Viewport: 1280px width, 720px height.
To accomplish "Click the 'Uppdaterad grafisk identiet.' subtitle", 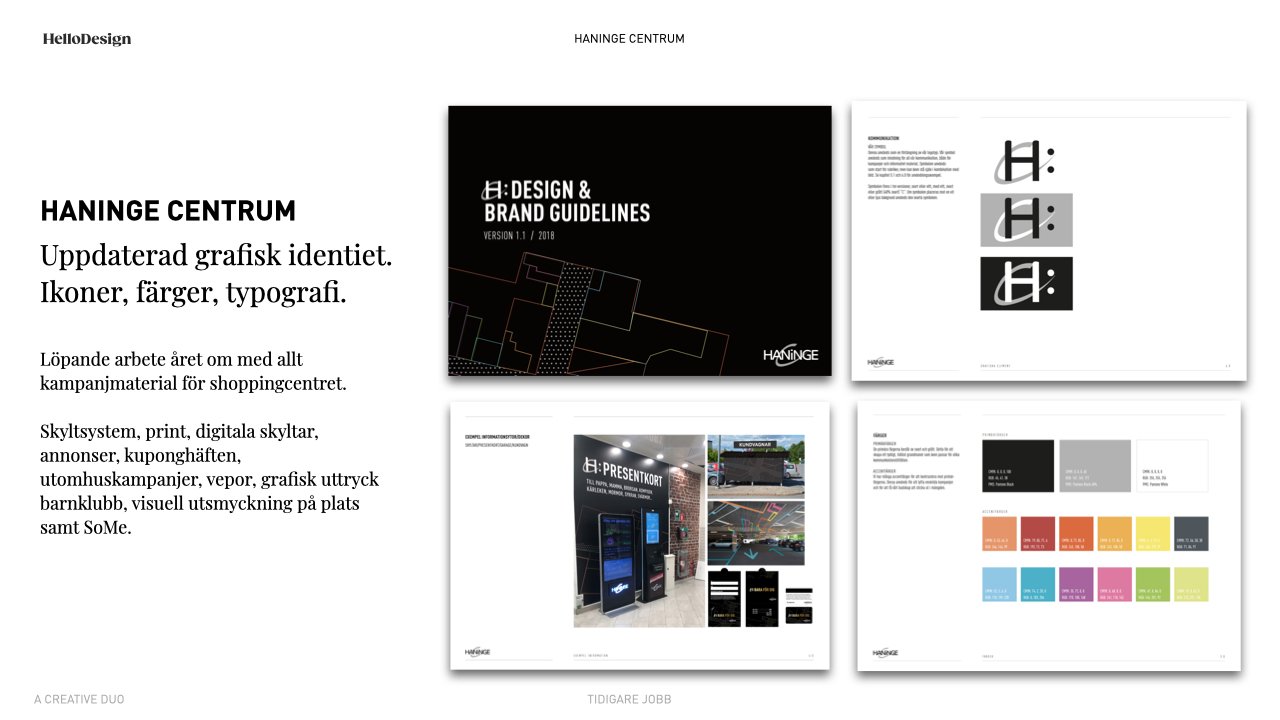I will click(x=216, y=256).
